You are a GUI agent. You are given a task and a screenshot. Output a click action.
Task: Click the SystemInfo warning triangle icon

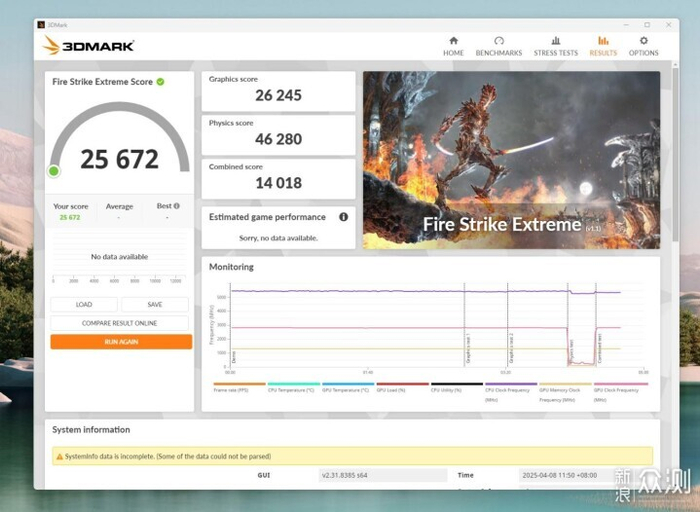pyautogui.click(x=59, y=457)
